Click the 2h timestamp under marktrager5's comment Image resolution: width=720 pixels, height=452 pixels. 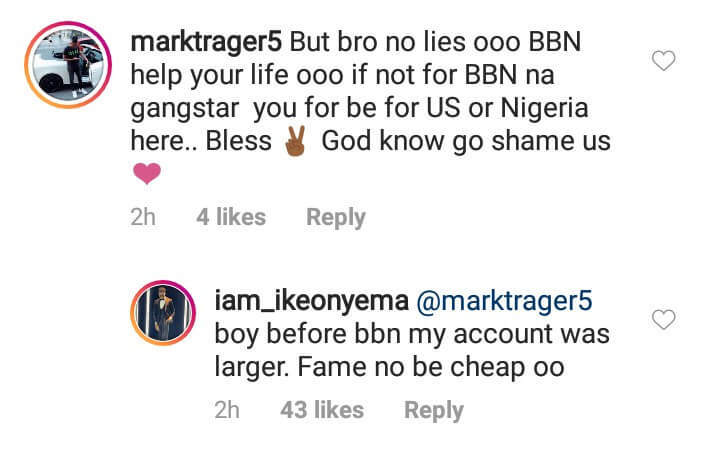pos(143,217)
